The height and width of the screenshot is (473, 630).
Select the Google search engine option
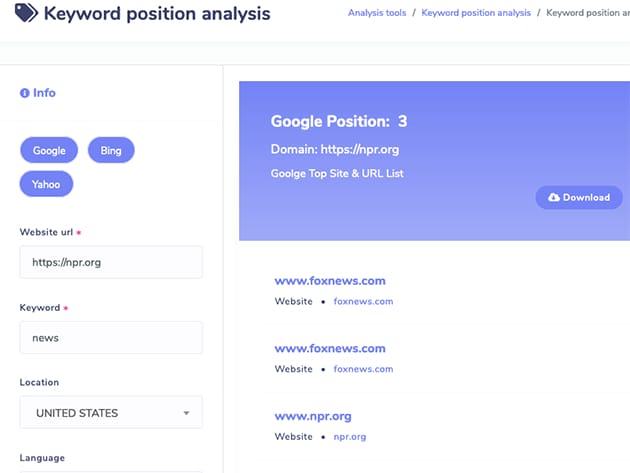(49, 151)
